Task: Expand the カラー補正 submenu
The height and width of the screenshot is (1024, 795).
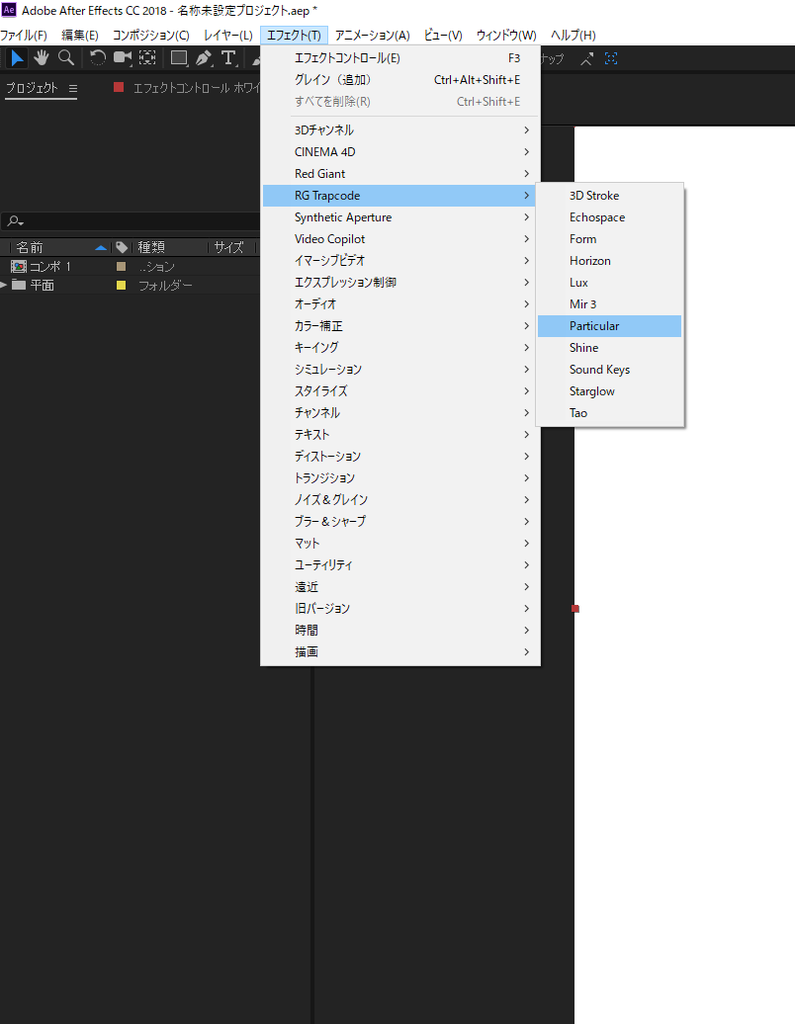Action: pos(400,326)
